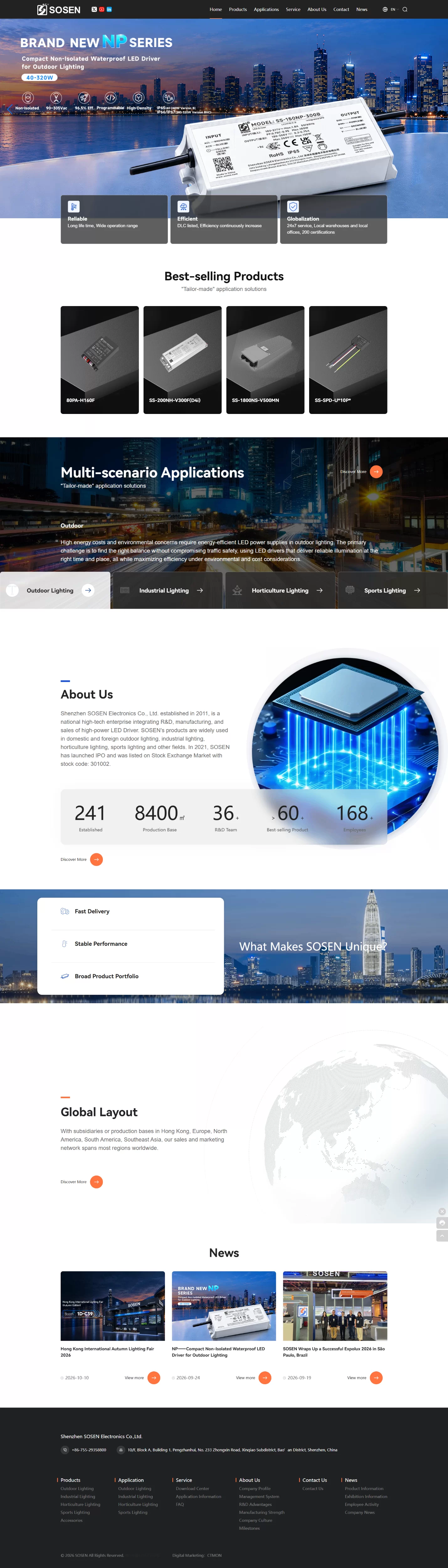Open Download Center footer link
This screenshot has width=448, height=1568.
point(192,1489)
